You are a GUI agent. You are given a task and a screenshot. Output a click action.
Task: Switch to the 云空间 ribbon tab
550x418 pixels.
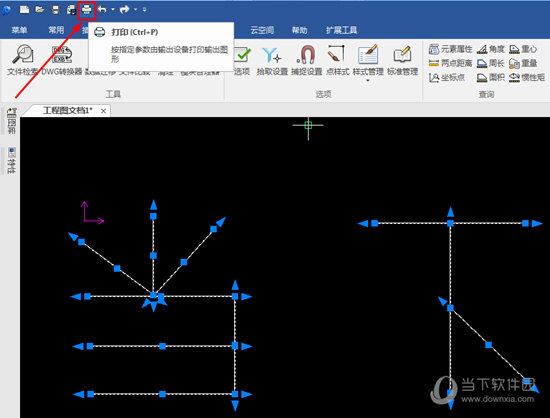262,30
